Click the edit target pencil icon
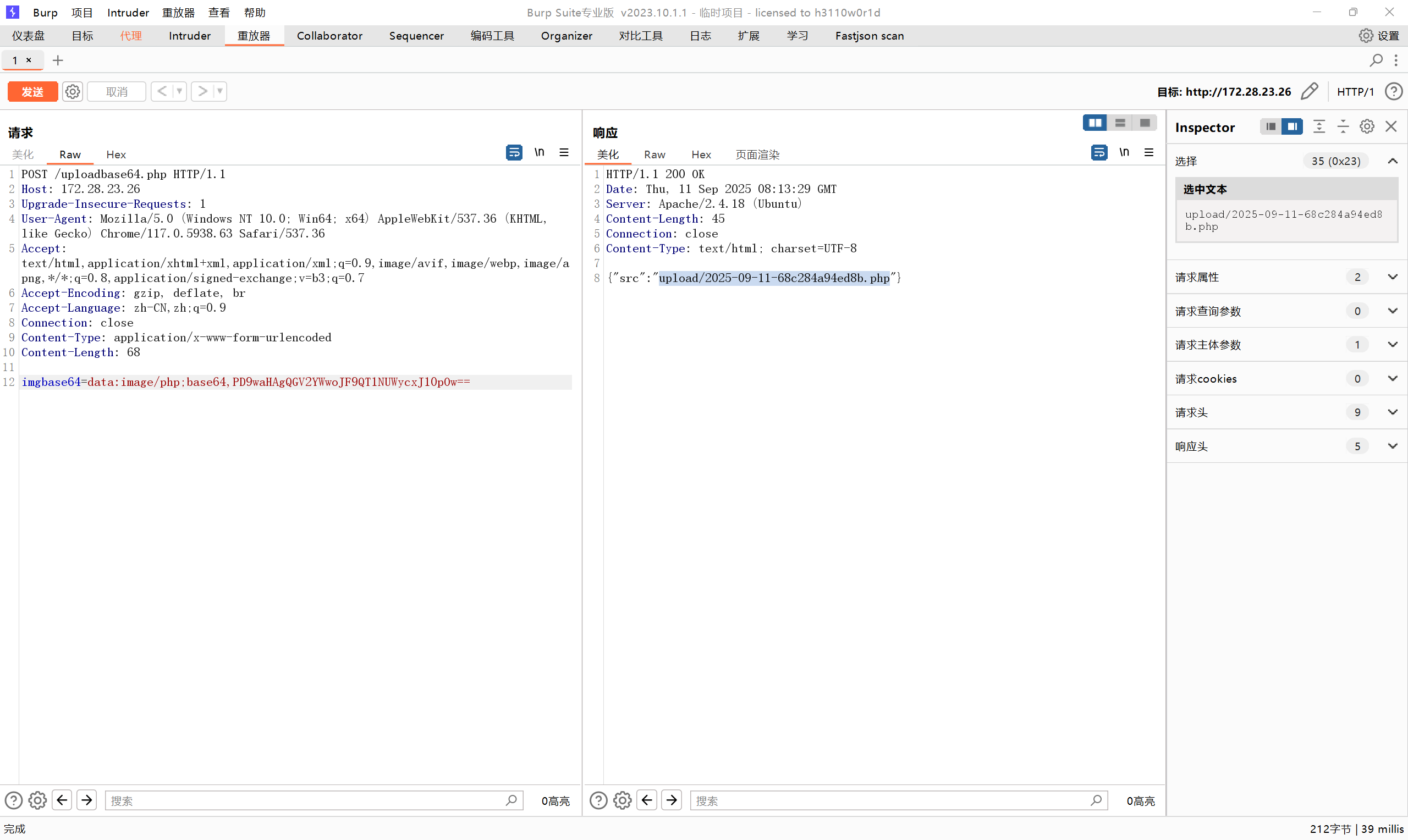 1310,92
